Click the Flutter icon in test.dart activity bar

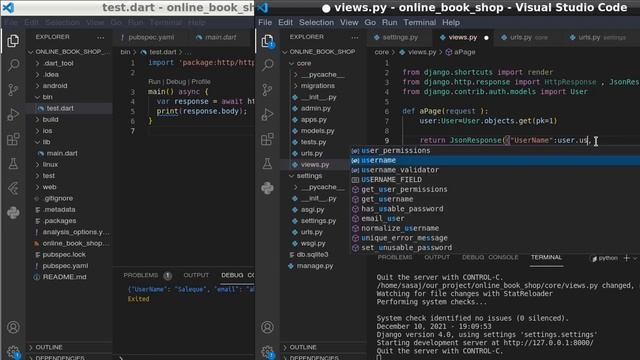click(x=13, y=188)
